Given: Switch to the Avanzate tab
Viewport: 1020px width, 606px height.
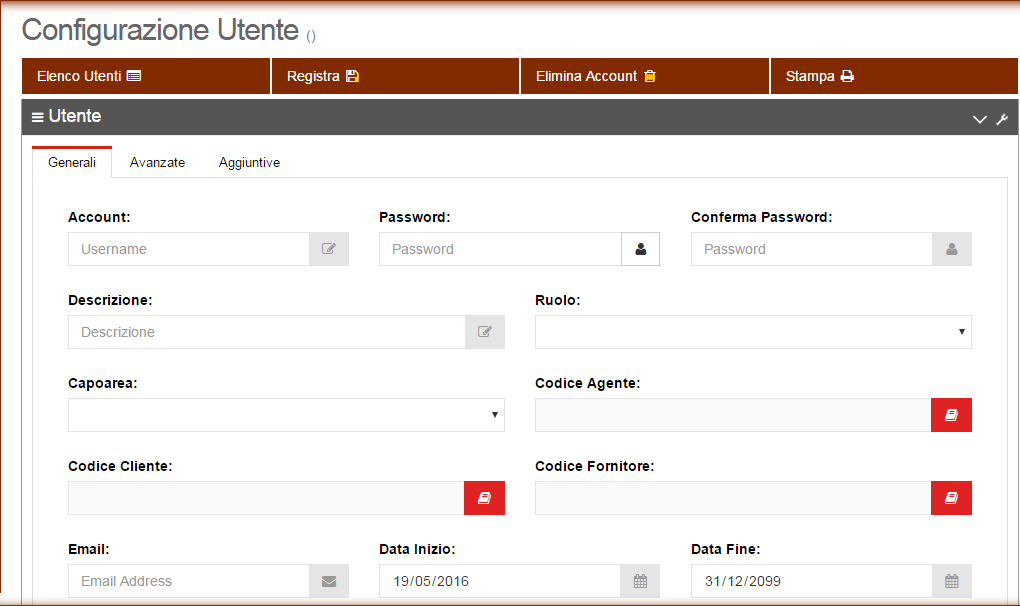Looking at the screenshot, I should [x=157, y=162].
